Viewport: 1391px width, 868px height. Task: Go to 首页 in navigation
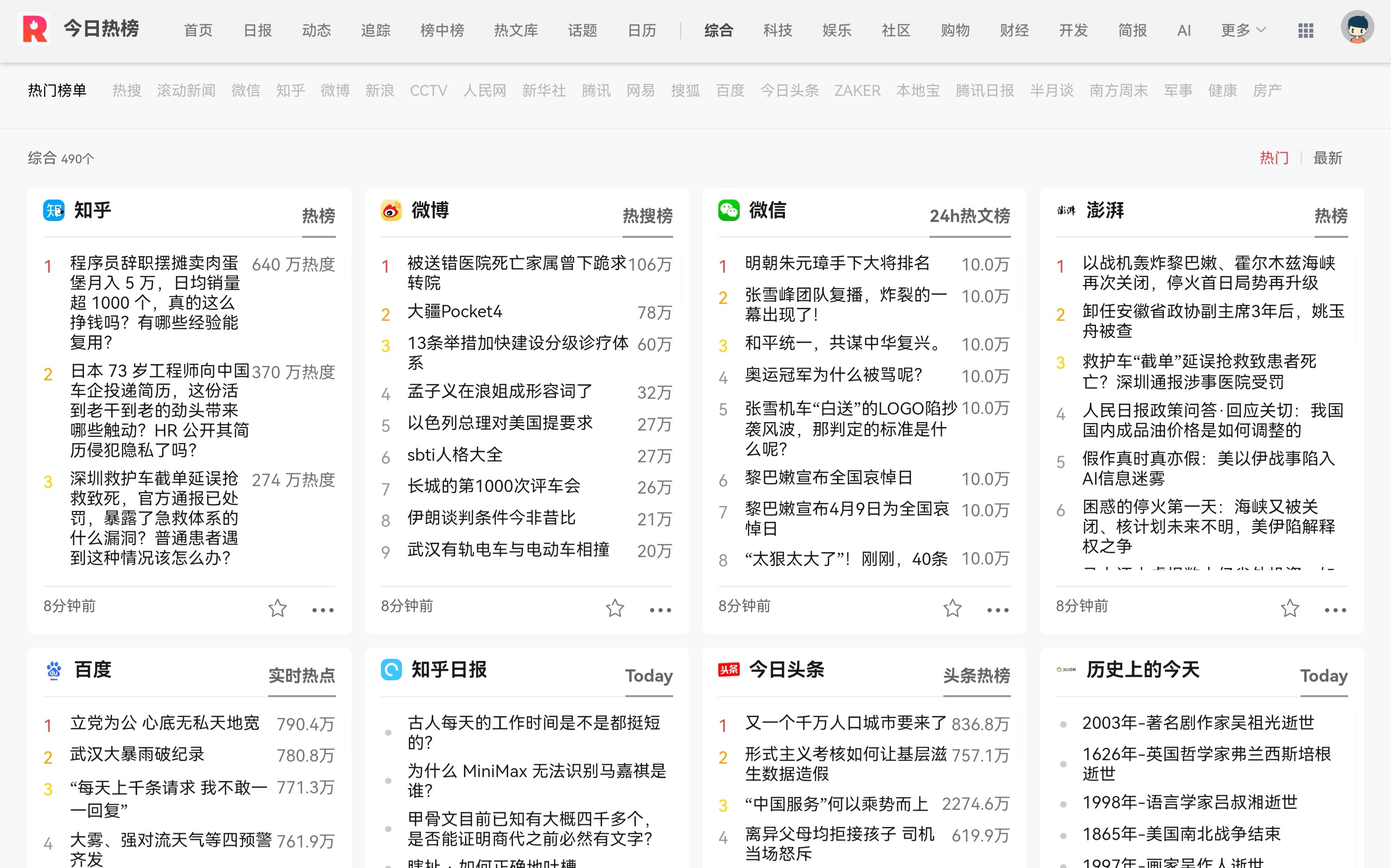[x=198, y=30]
